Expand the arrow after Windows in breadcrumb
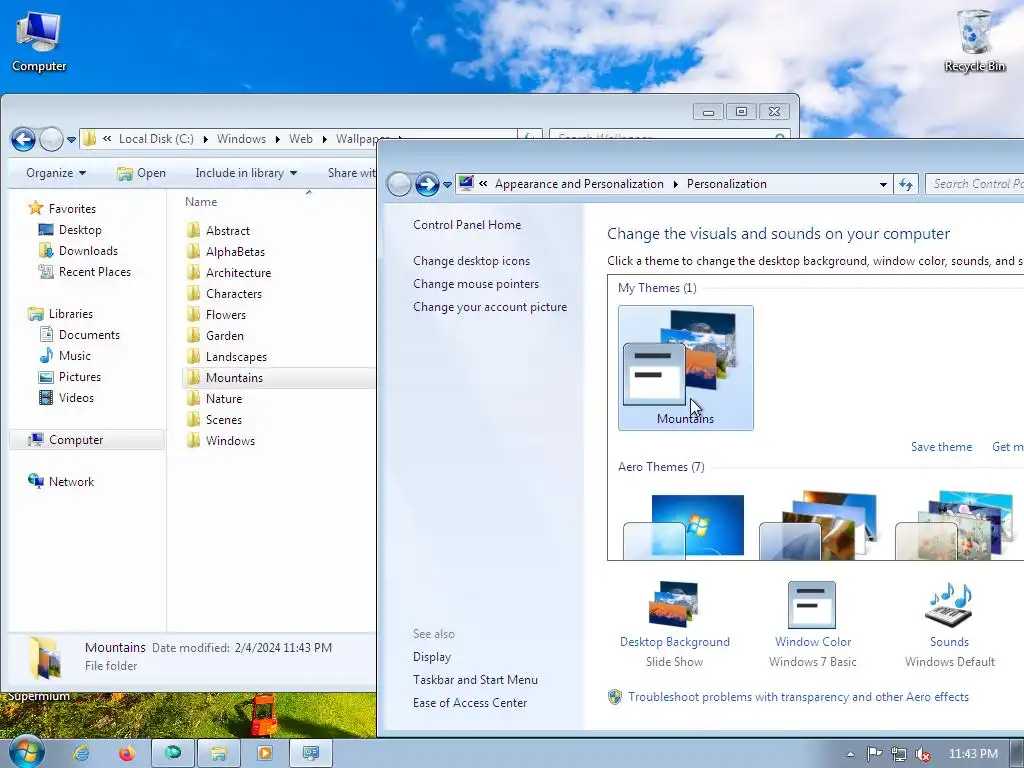 (x=278, y=139)
